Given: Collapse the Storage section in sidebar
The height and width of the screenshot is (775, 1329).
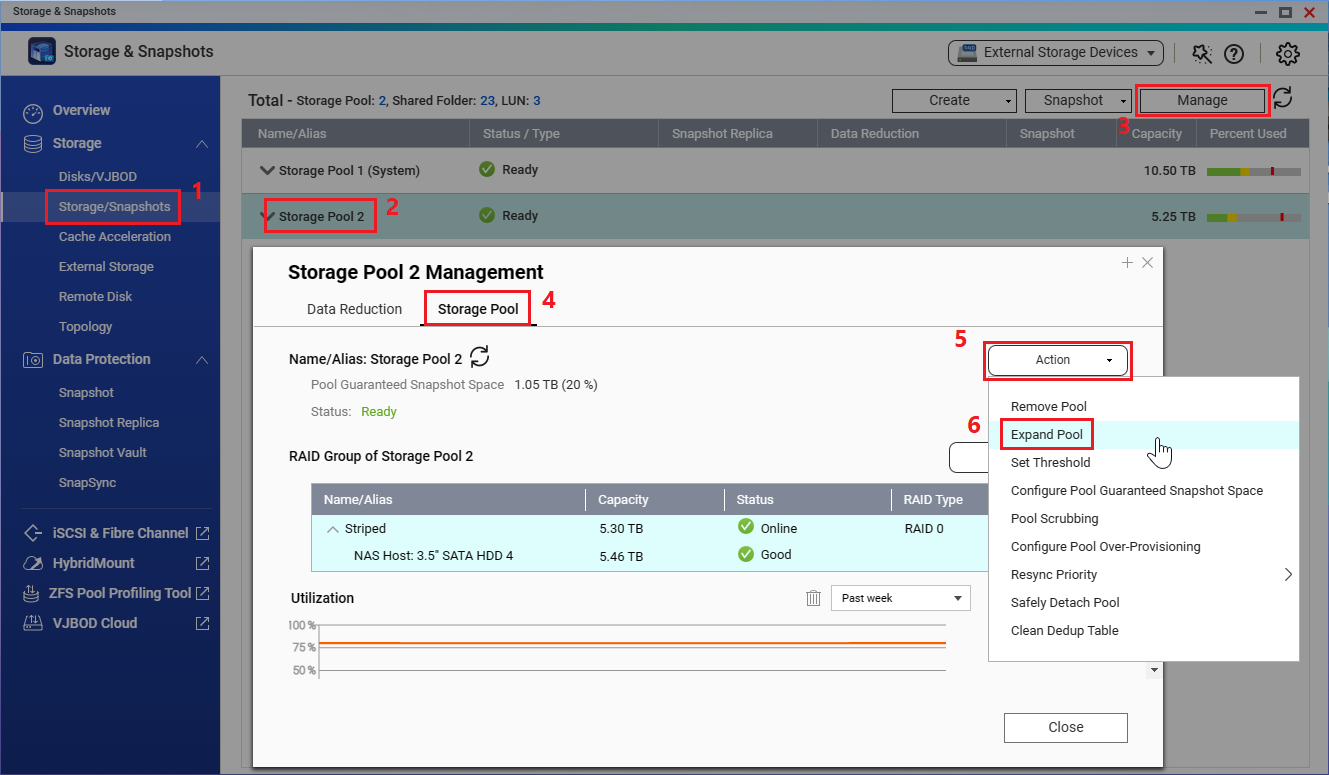Looking at the screenshot, I should [x=202, y=144].
